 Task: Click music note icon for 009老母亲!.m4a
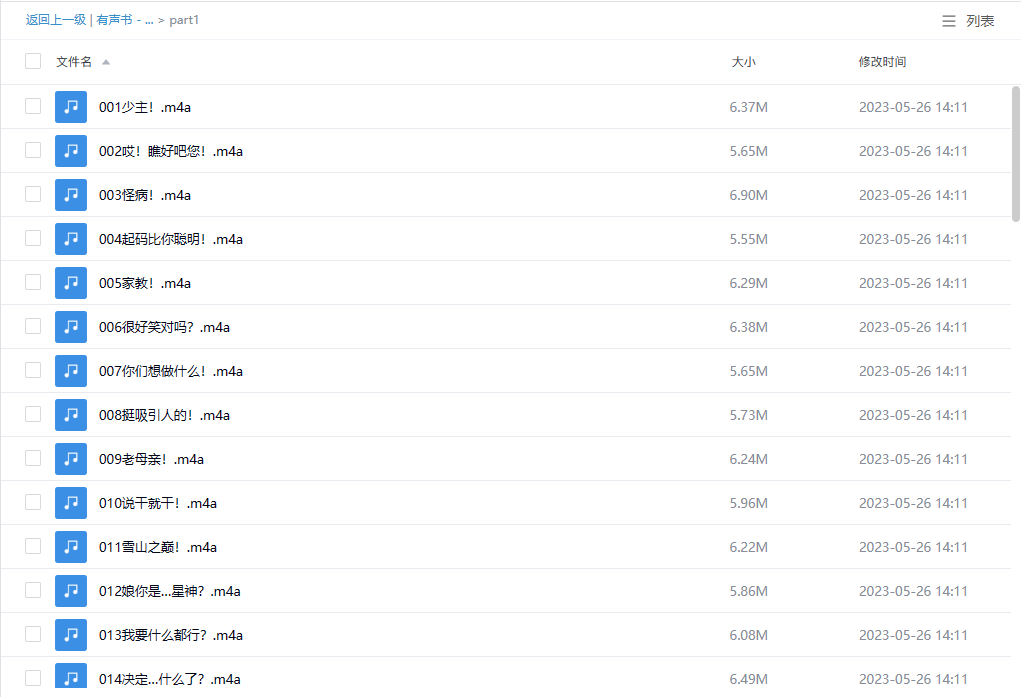(x=70, y=459)
